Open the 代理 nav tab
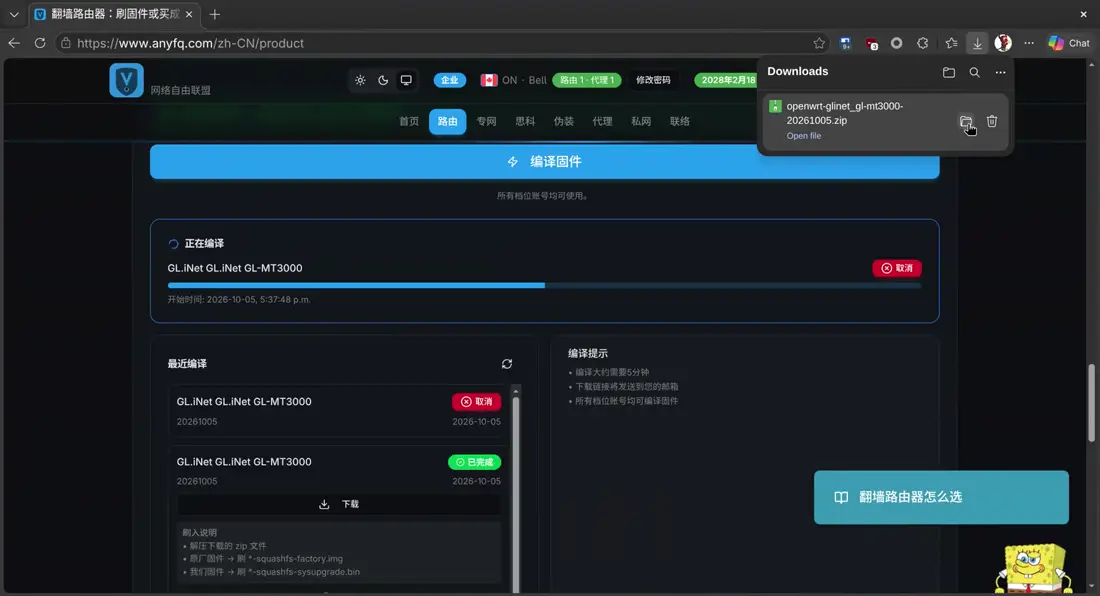Screen dimensions: 1100x596 coord(602,121)
